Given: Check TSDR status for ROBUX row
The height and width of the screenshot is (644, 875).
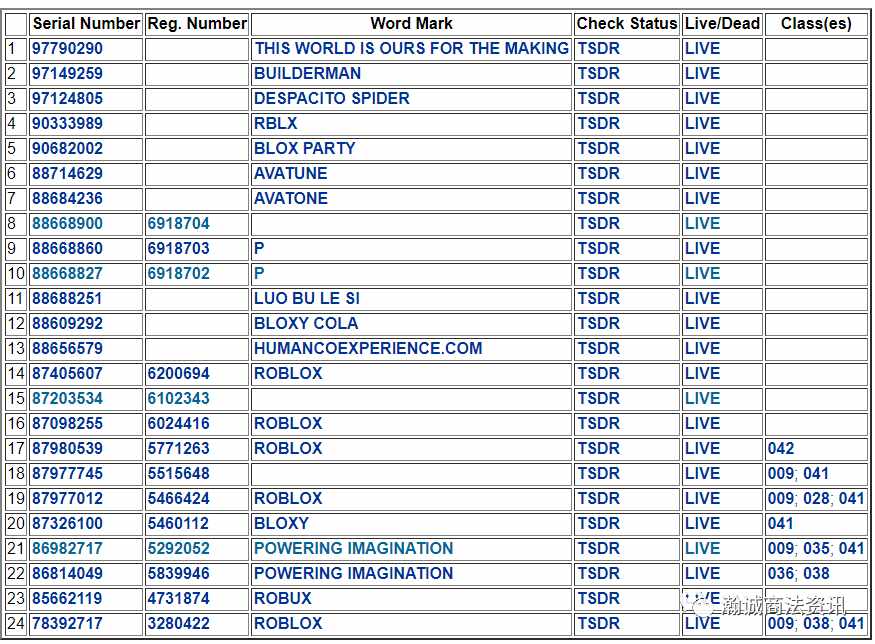Looking at the screenshot, I should 598,598.
